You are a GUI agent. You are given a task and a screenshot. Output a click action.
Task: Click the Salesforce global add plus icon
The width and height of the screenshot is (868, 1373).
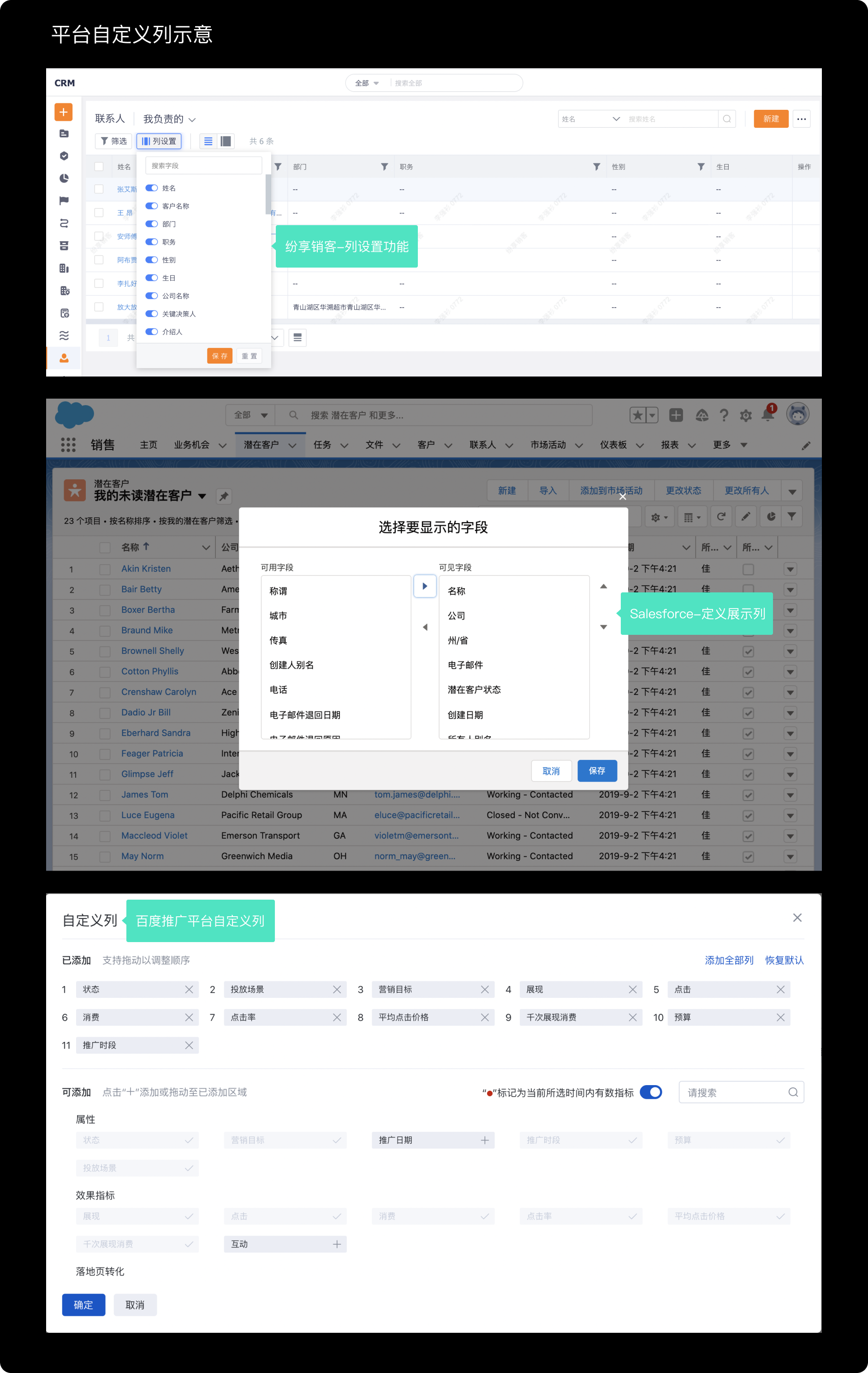click(676, 415)
